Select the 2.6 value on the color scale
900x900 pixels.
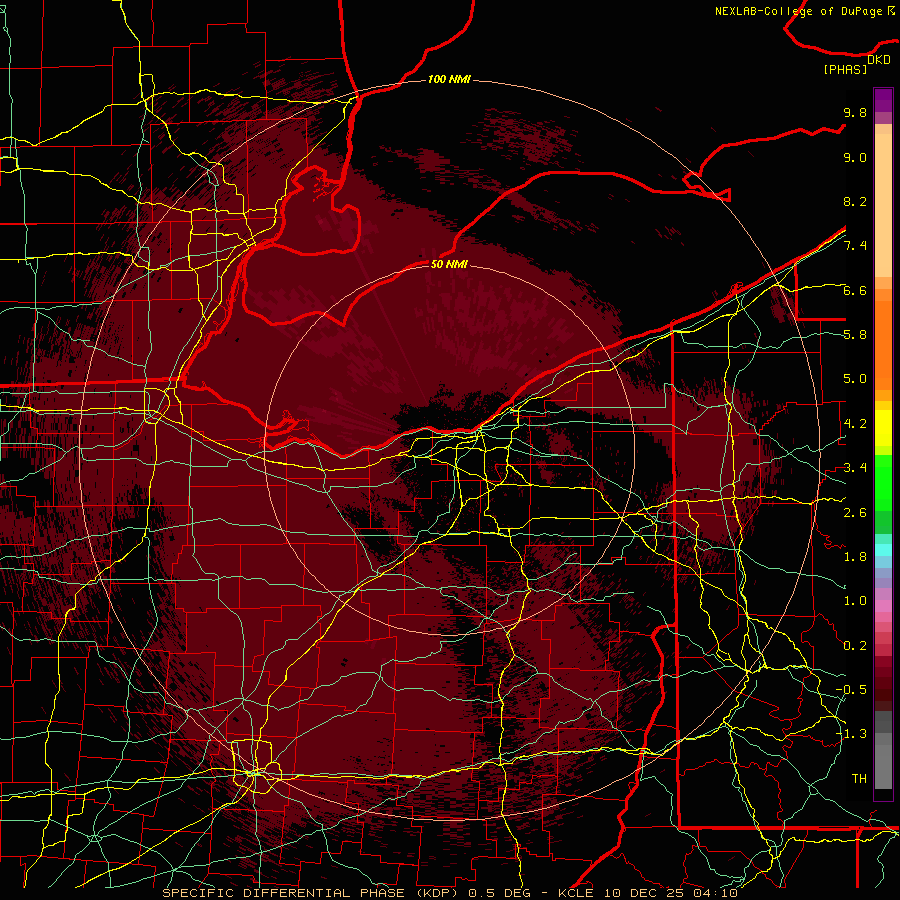click(855, 513)
